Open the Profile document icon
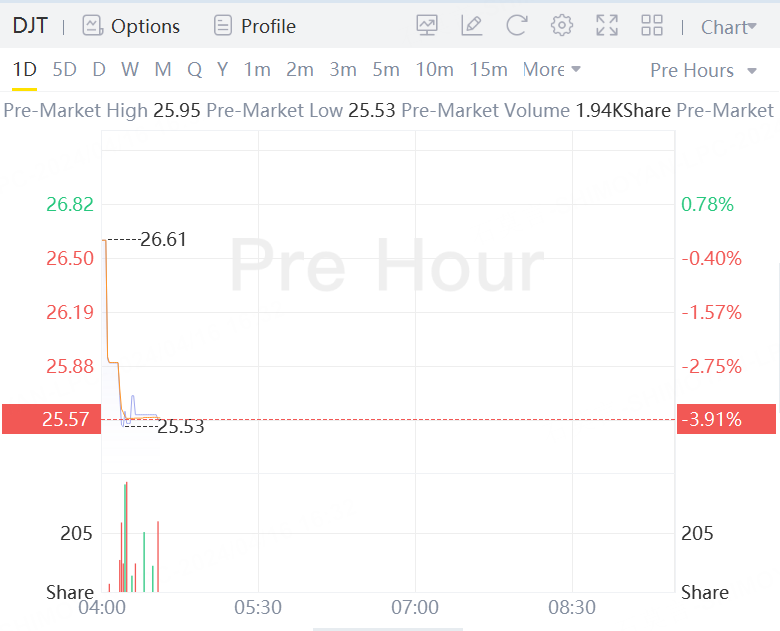Image resolution: width=780 pixels, height=631 pixels. click(222, 26)
